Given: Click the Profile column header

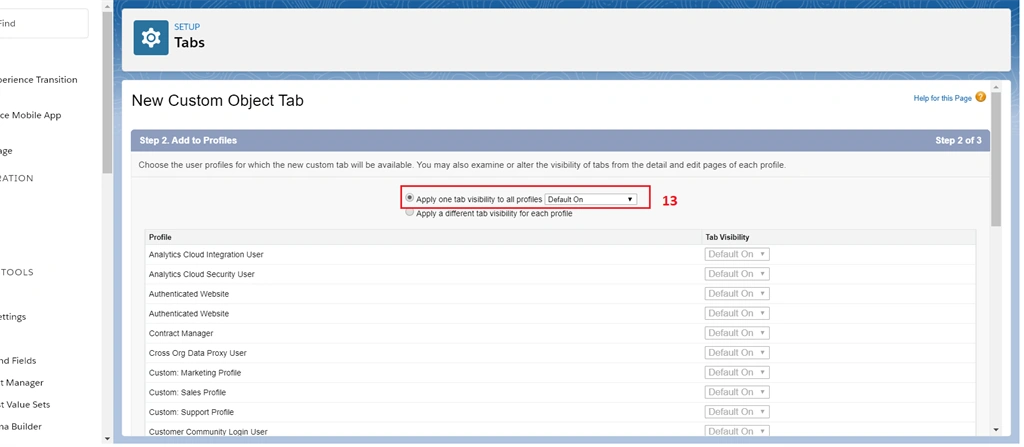Looking at the screenshot, I should pyautogui.click(x=160, y=237).
